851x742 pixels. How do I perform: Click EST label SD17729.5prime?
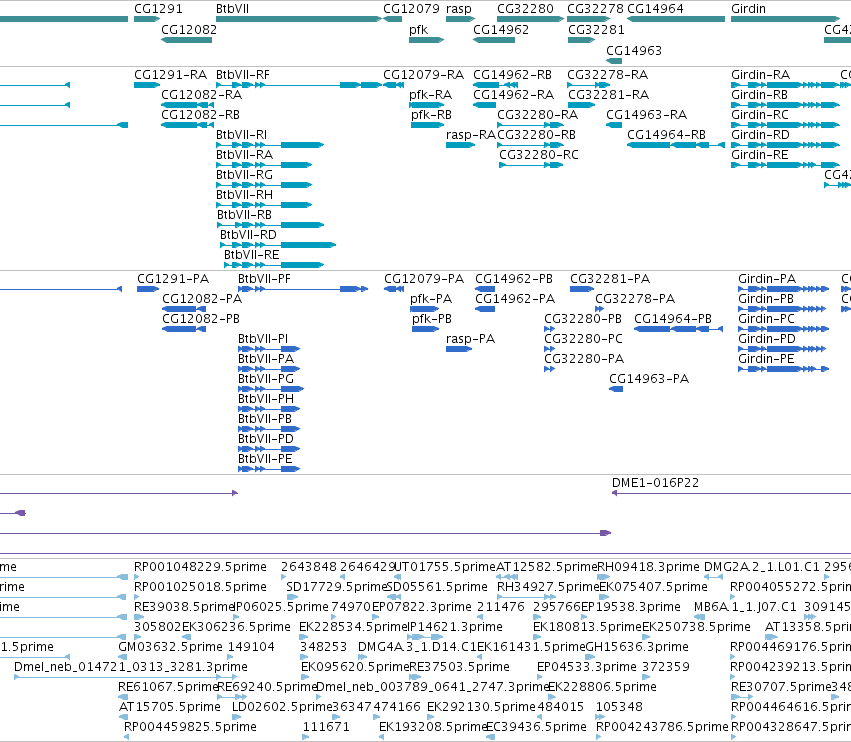coord(336,587)
